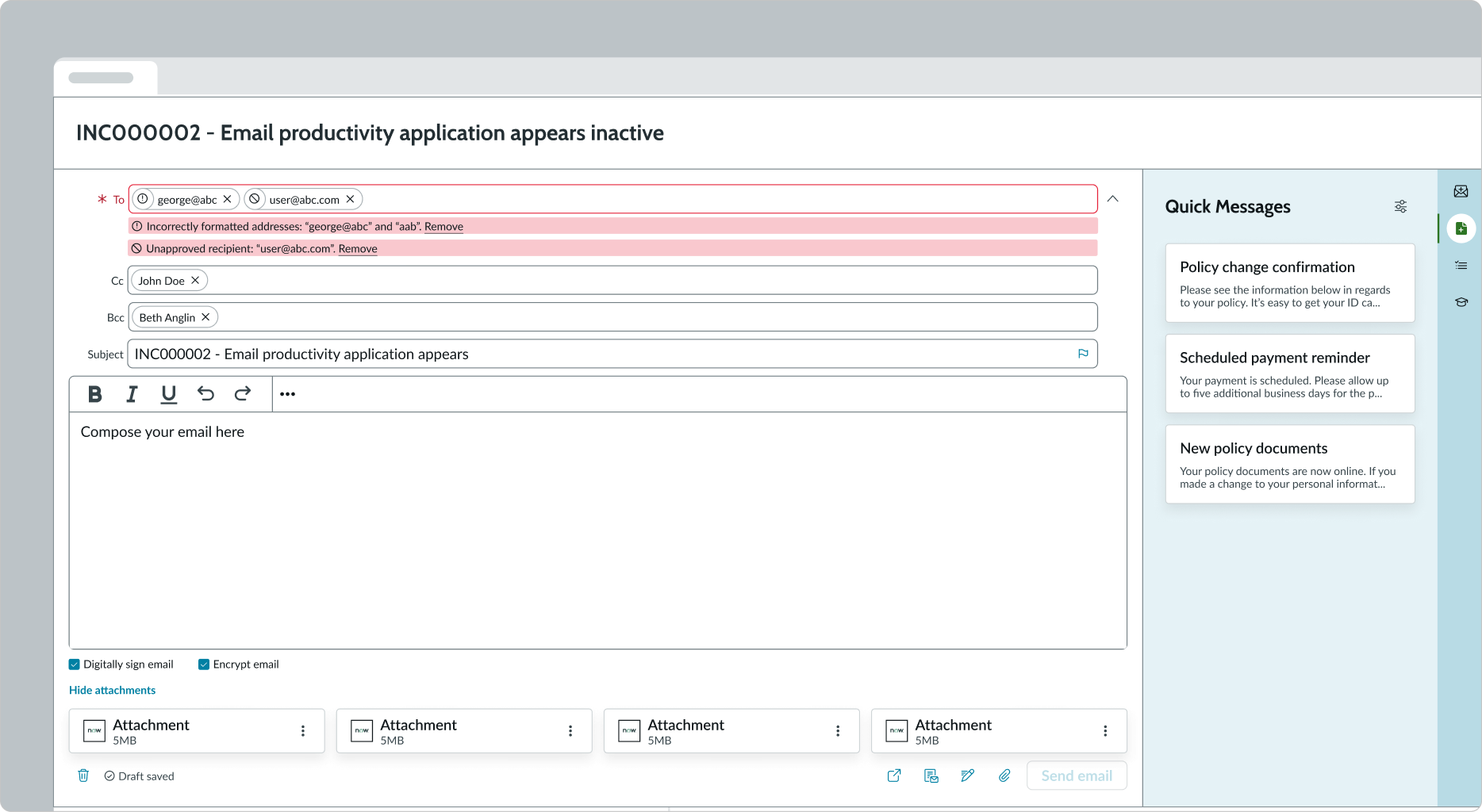Click the undo icon in the editor toolbar
The height and width of the screenshot is (812, 1482).
tap(205, 394)
